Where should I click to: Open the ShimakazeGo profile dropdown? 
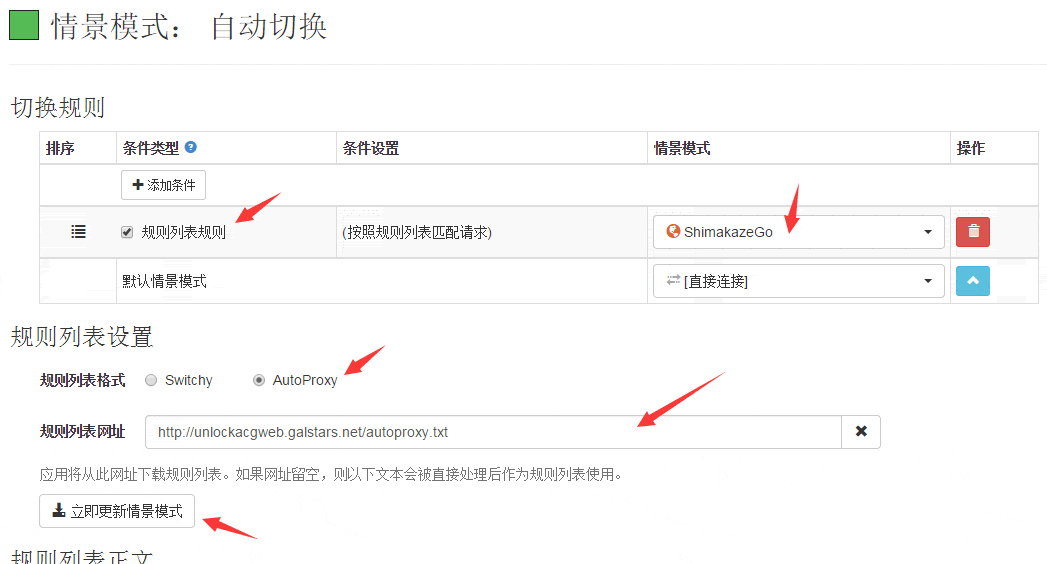798,232
